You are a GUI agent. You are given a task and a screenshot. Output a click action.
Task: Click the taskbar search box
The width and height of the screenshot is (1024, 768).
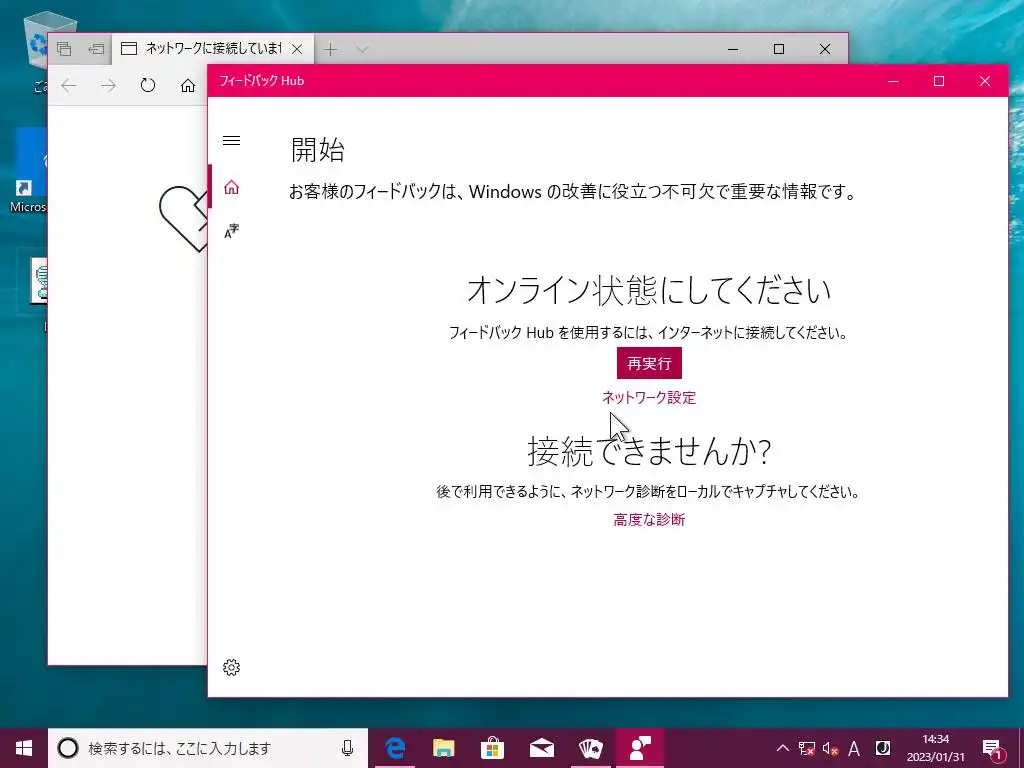(x=208, y=748)
